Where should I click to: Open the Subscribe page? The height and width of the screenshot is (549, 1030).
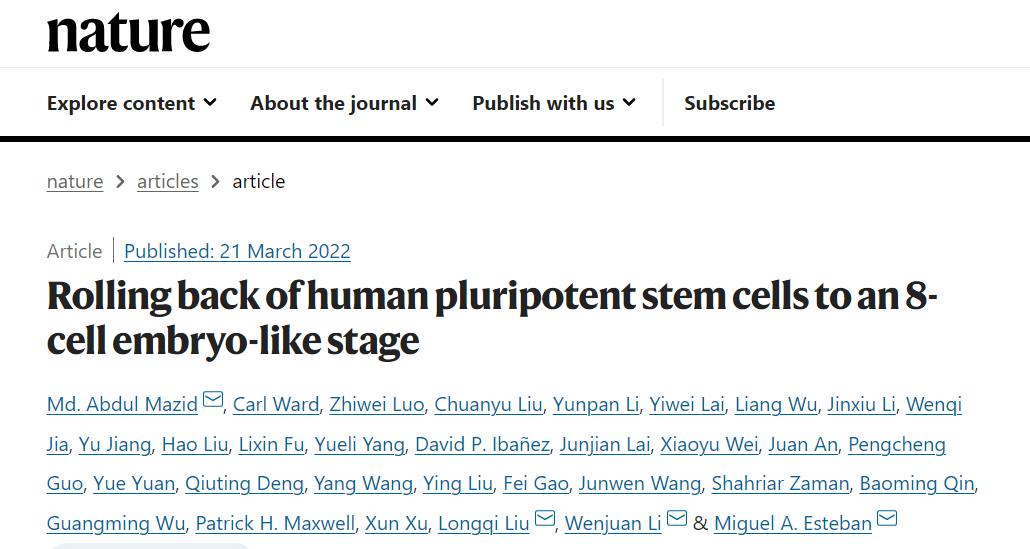729,103
